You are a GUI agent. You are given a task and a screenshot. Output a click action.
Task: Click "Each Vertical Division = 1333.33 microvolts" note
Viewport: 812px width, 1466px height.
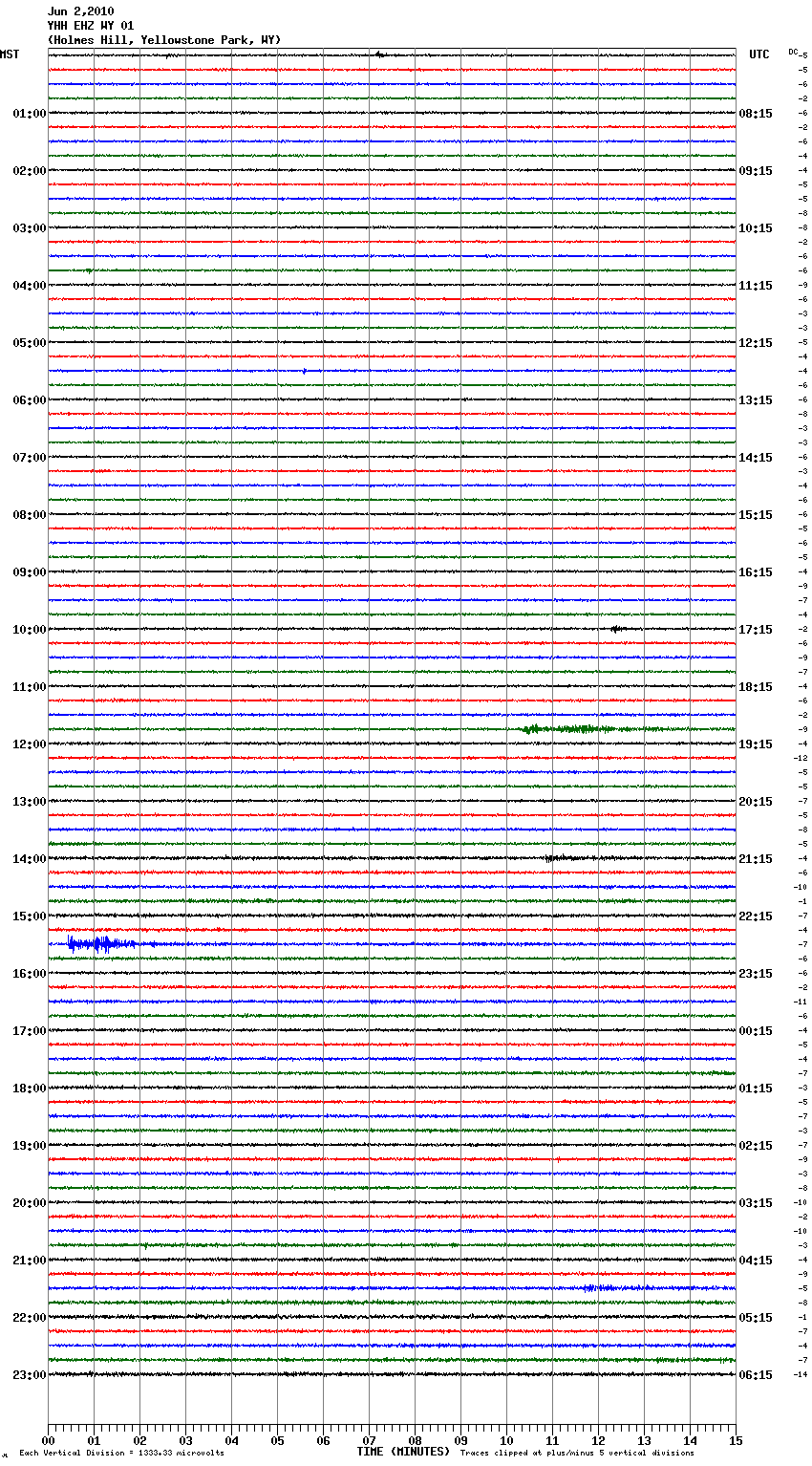[x=121, y=1454]
